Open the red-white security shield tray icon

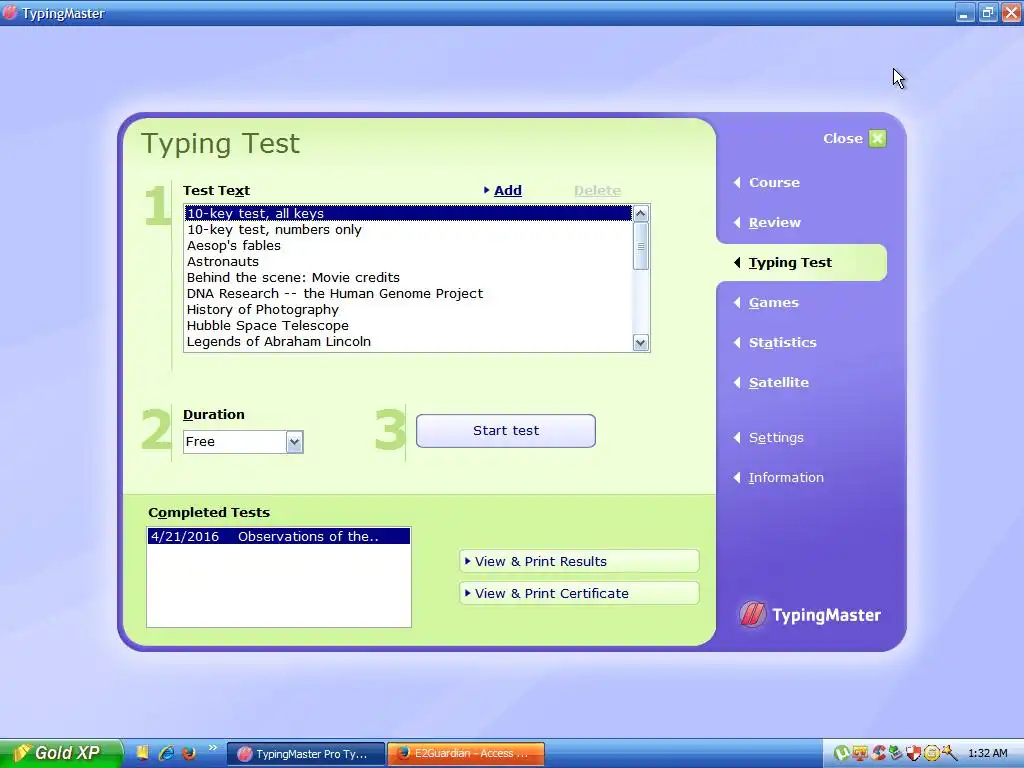(913, 753)
